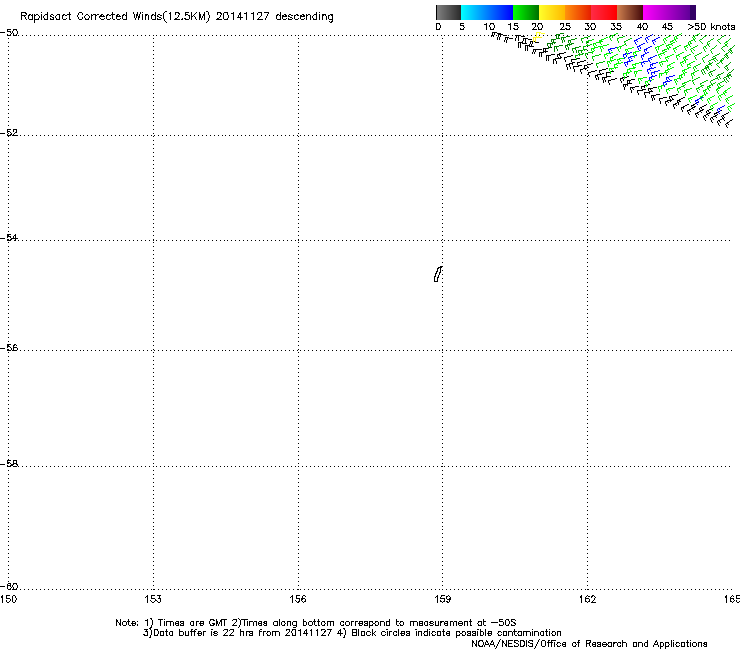Click the small island outline near 159 longitude

(x=438, y=274)
